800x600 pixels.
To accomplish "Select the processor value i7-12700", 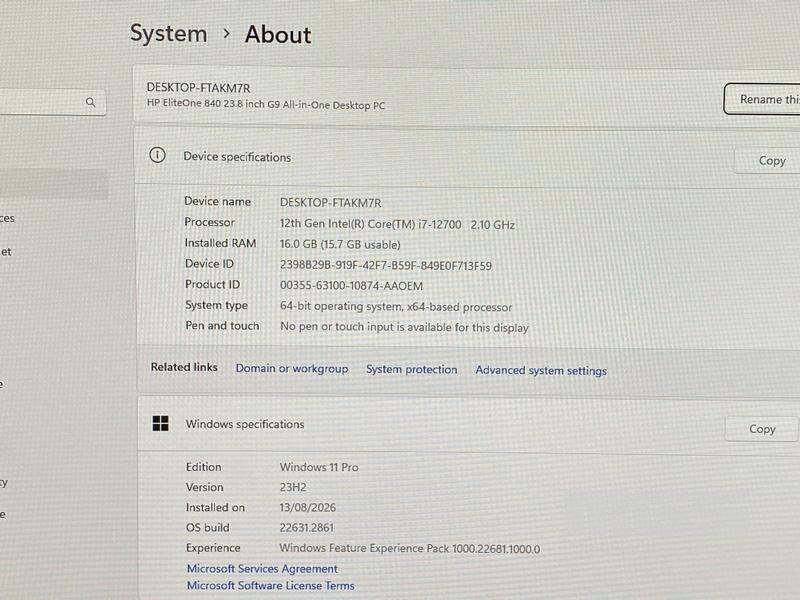I will pyautogui.click(x=397, y=224).
